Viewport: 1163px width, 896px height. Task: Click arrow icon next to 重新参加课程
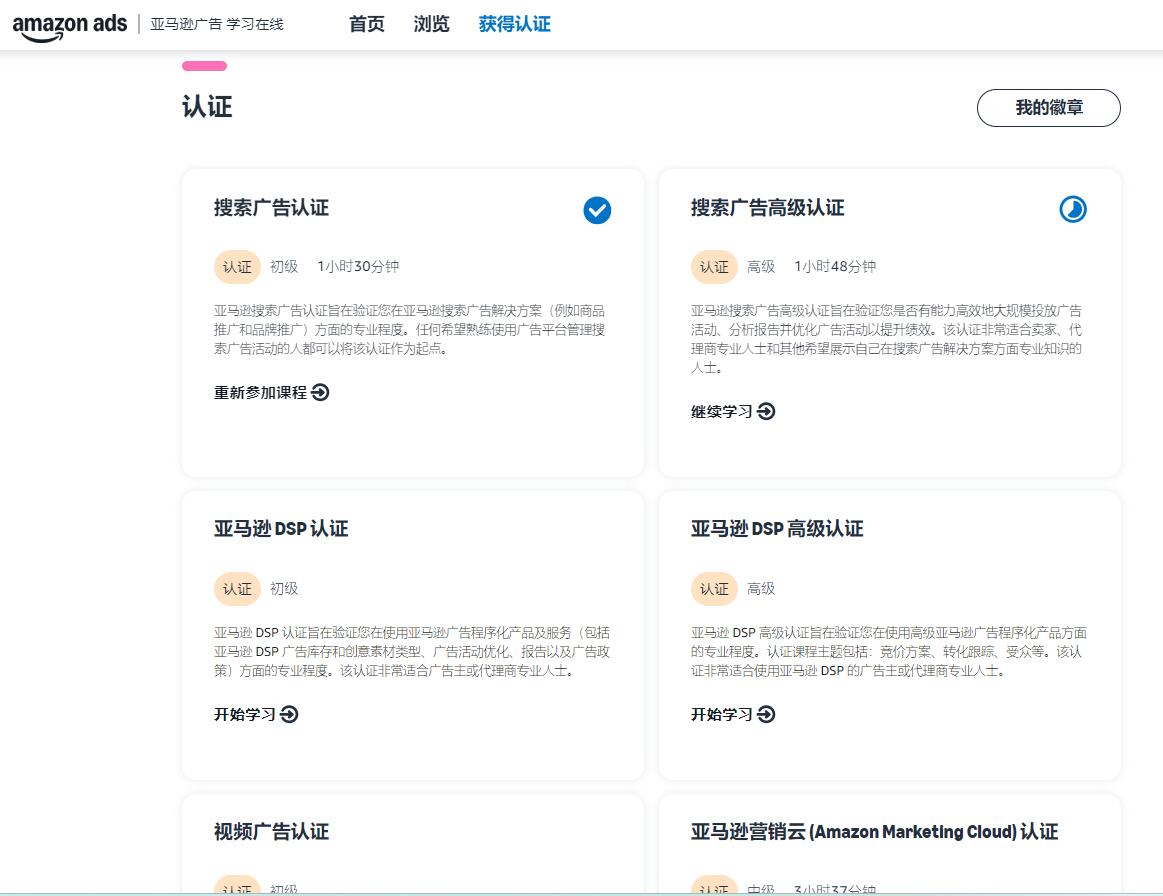320,392
